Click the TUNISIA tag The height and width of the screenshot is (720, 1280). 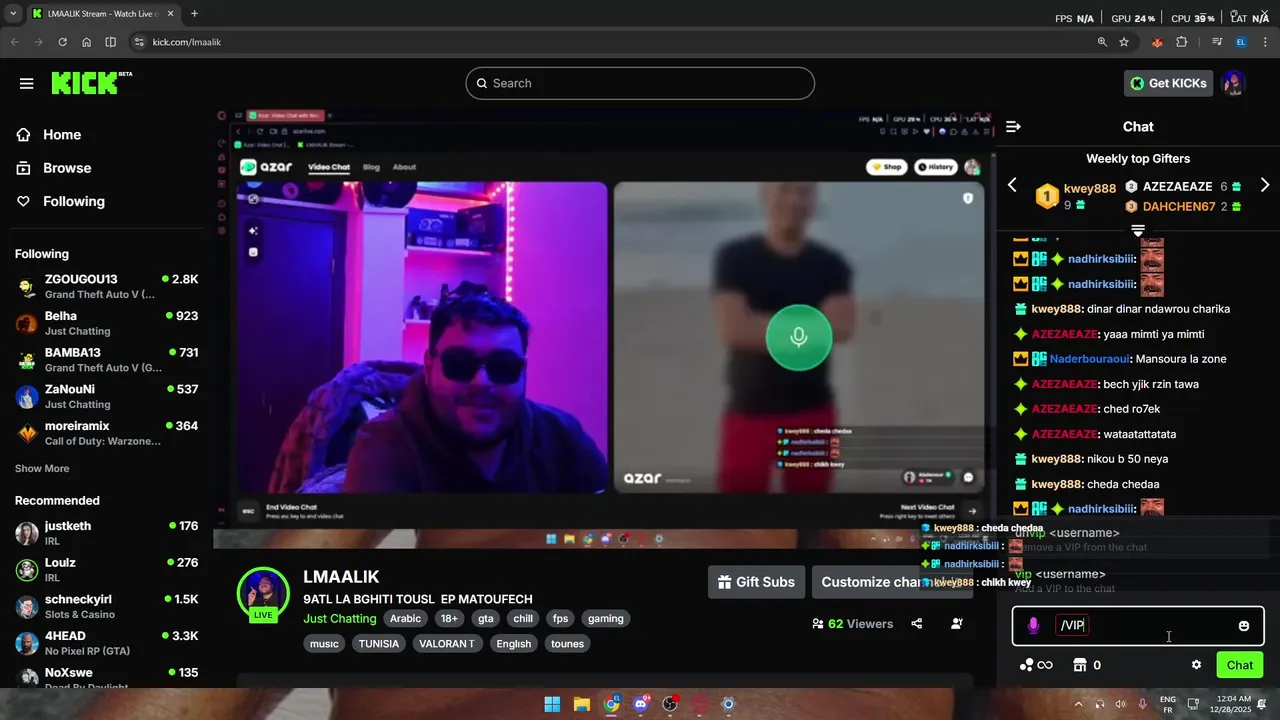point(379,644)
